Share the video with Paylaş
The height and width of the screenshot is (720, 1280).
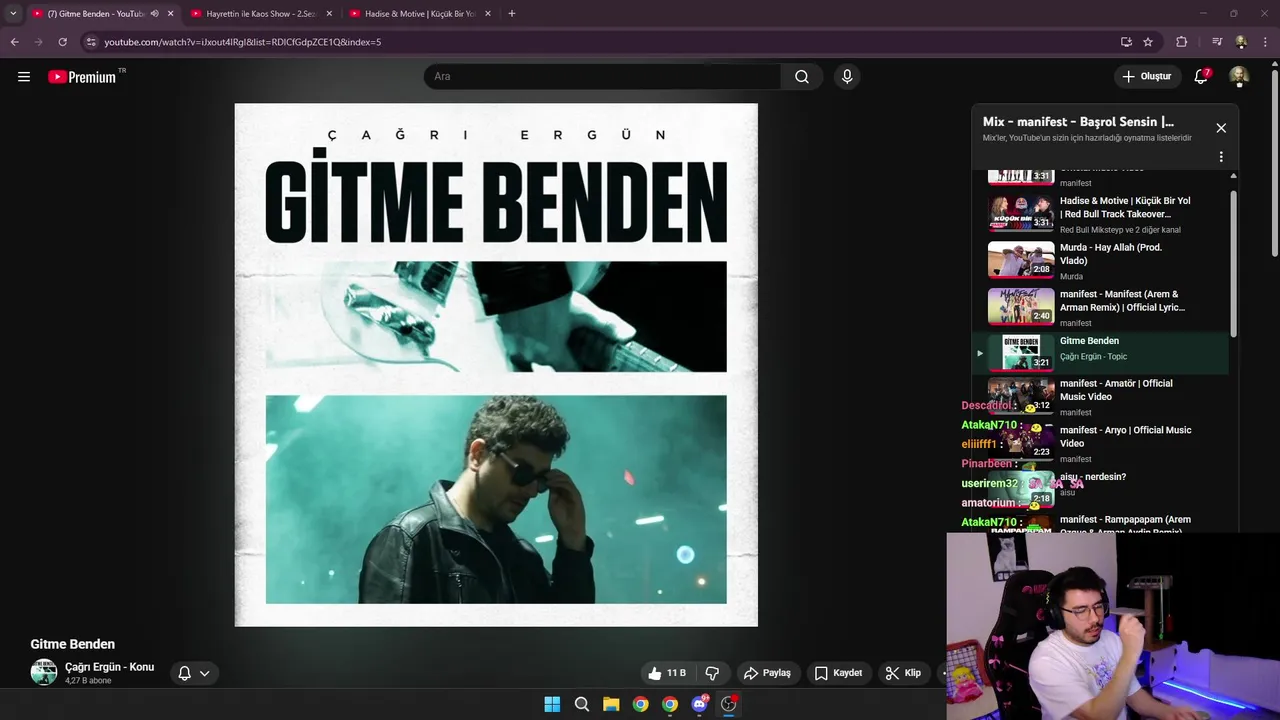pos(767,673)
